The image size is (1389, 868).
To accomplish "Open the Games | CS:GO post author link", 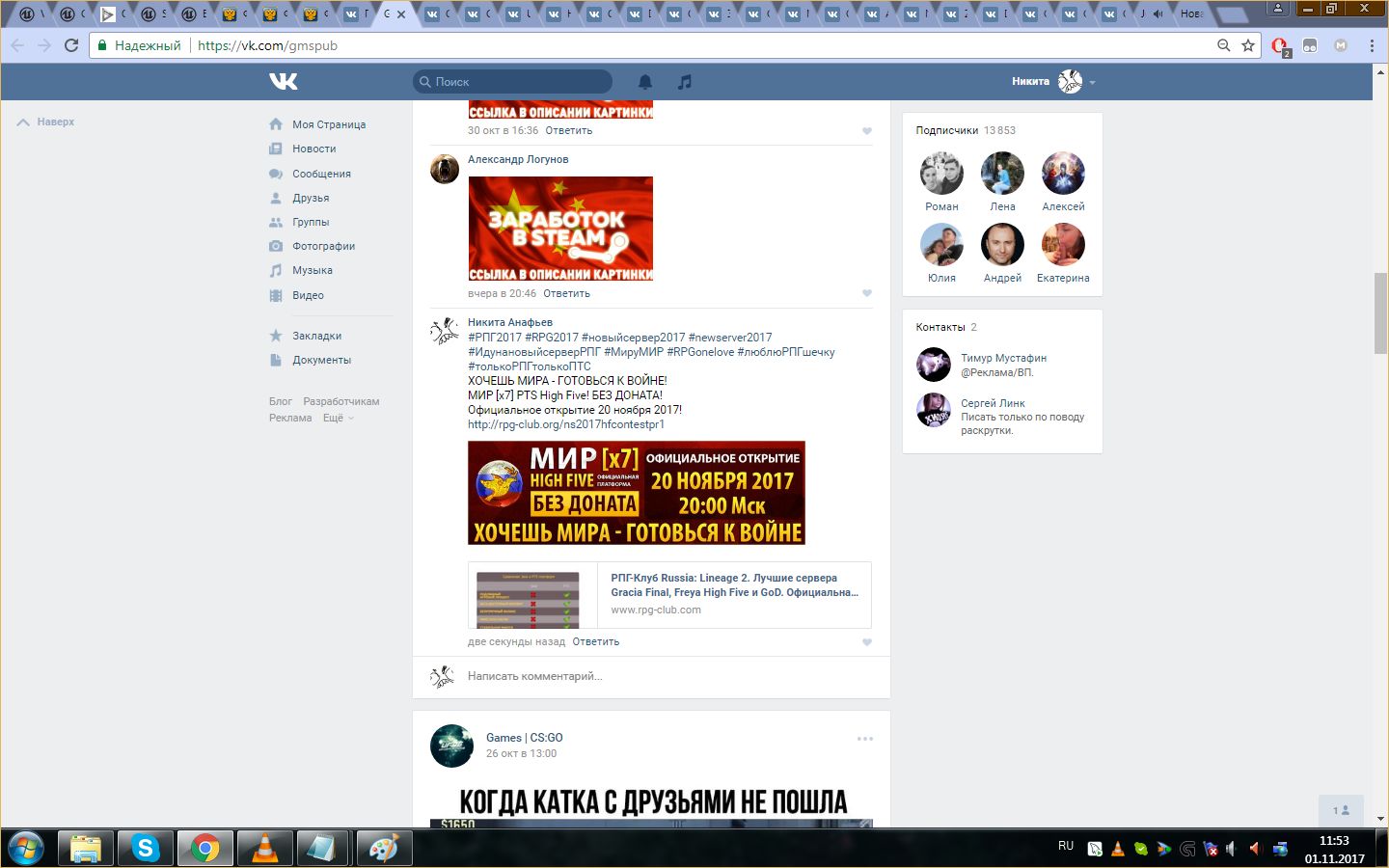I will (x=525, y=738).
